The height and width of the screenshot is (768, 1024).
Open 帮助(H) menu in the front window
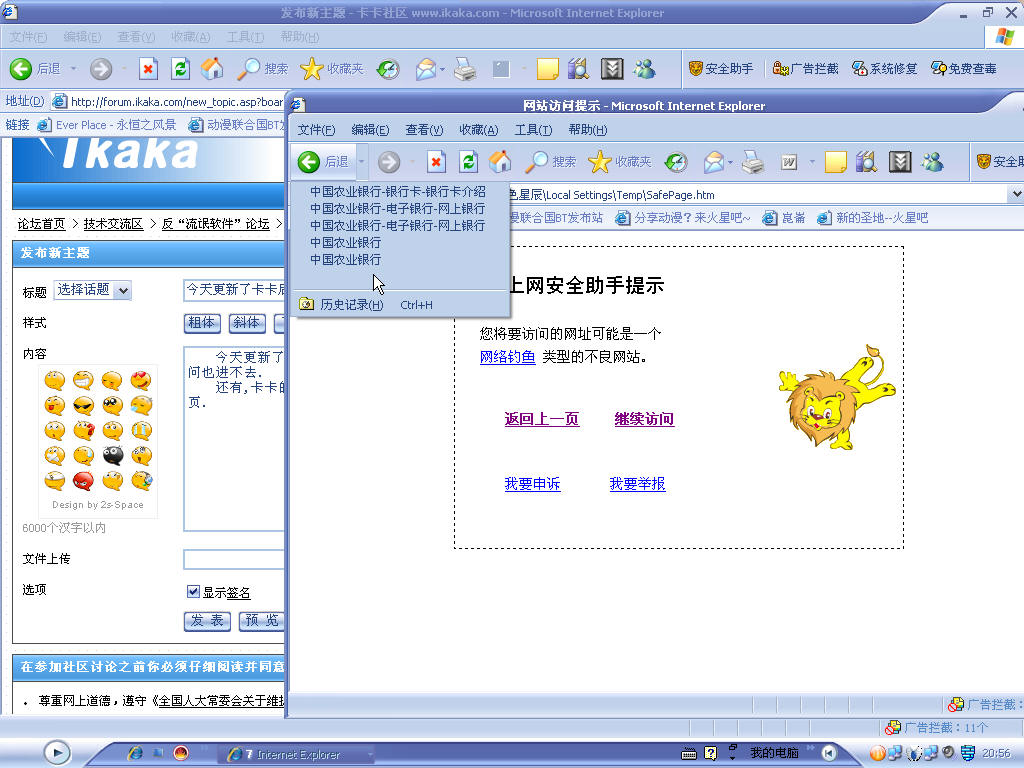pyautogui.click(x=588, y=130)
